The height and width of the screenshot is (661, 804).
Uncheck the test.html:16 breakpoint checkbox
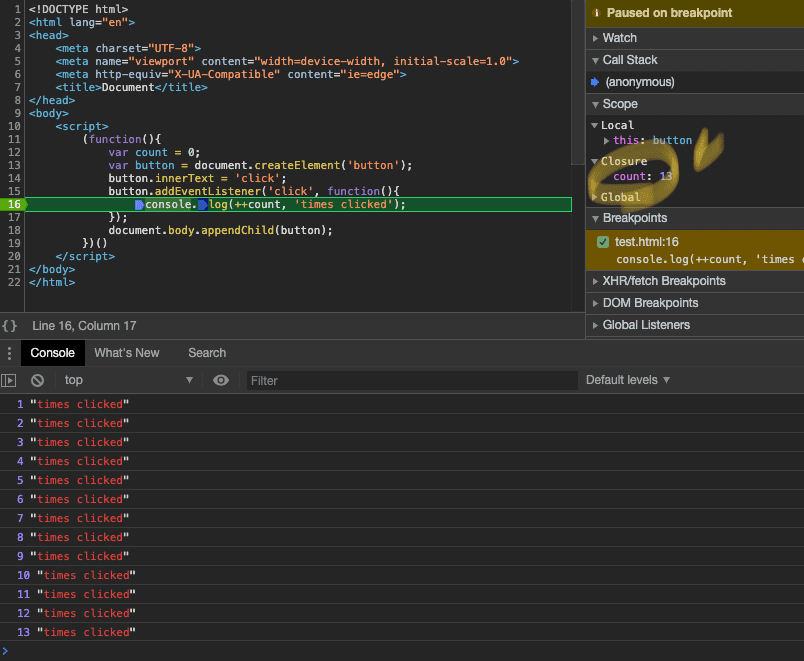click(x=603, y=242)
